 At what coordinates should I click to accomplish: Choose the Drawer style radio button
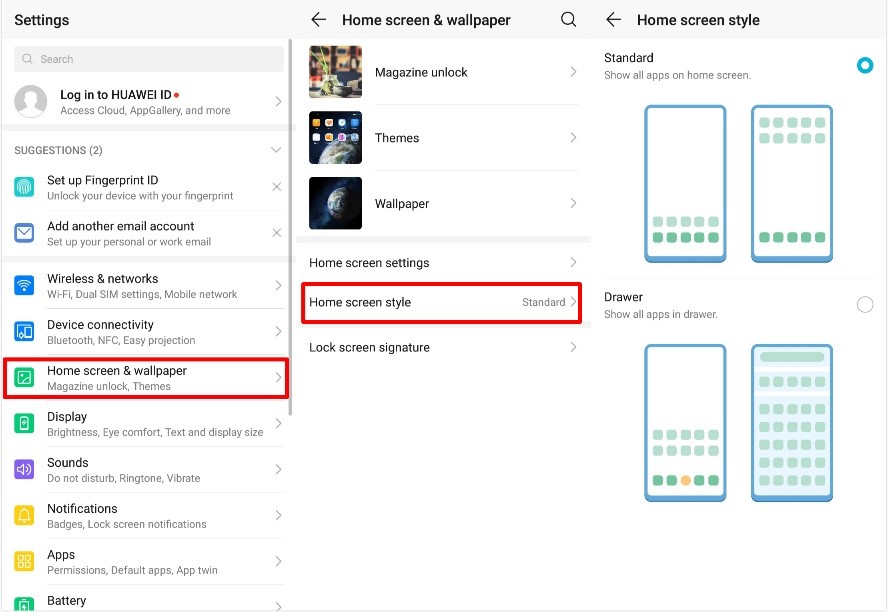pos(864,304)
